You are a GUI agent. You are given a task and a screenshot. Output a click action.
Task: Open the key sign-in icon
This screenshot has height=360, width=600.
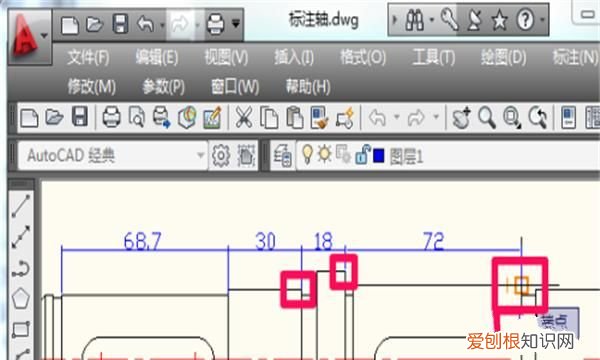tap(449, 20)
